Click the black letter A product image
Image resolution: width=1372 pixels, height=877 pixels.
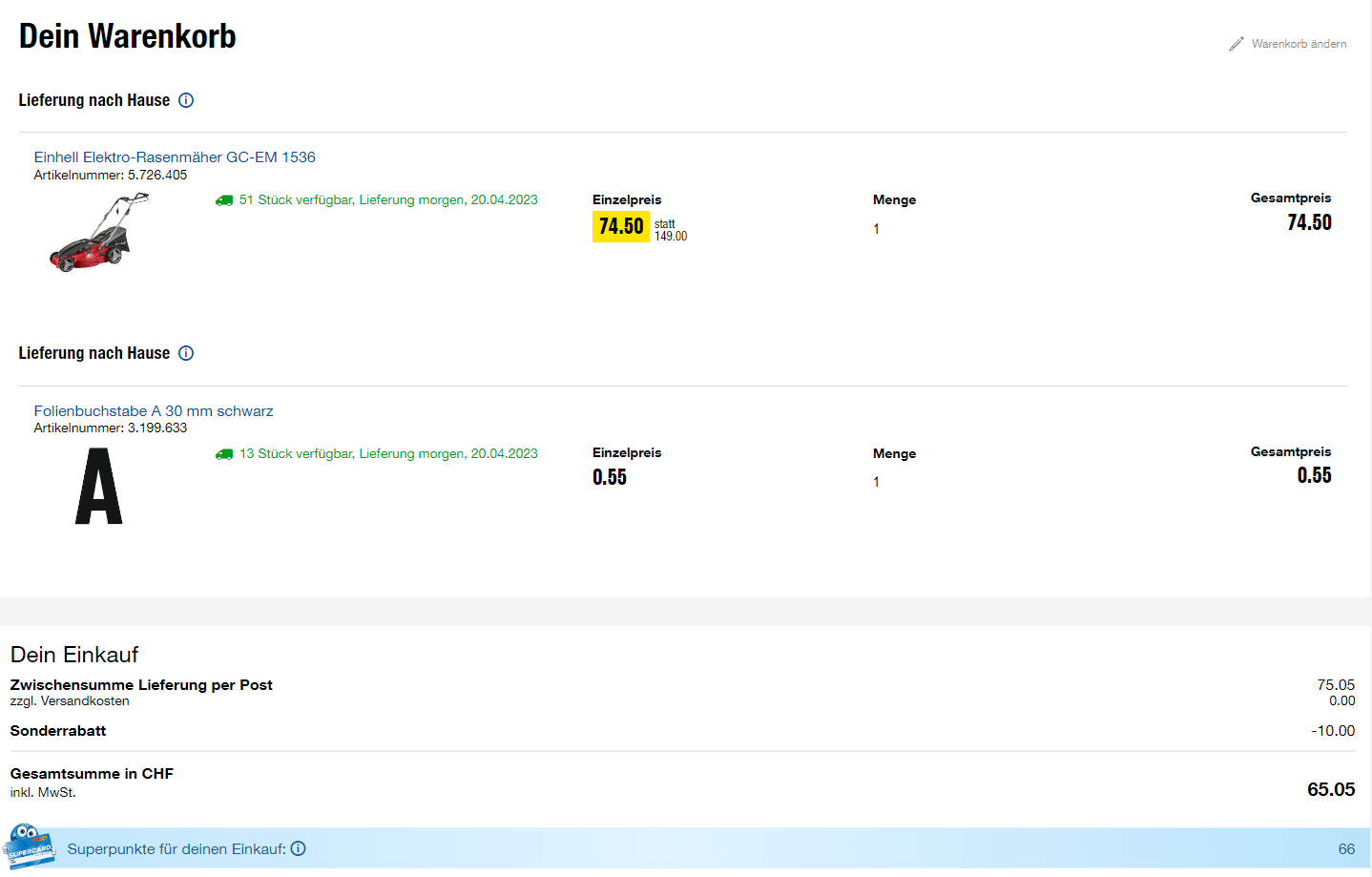99,486
